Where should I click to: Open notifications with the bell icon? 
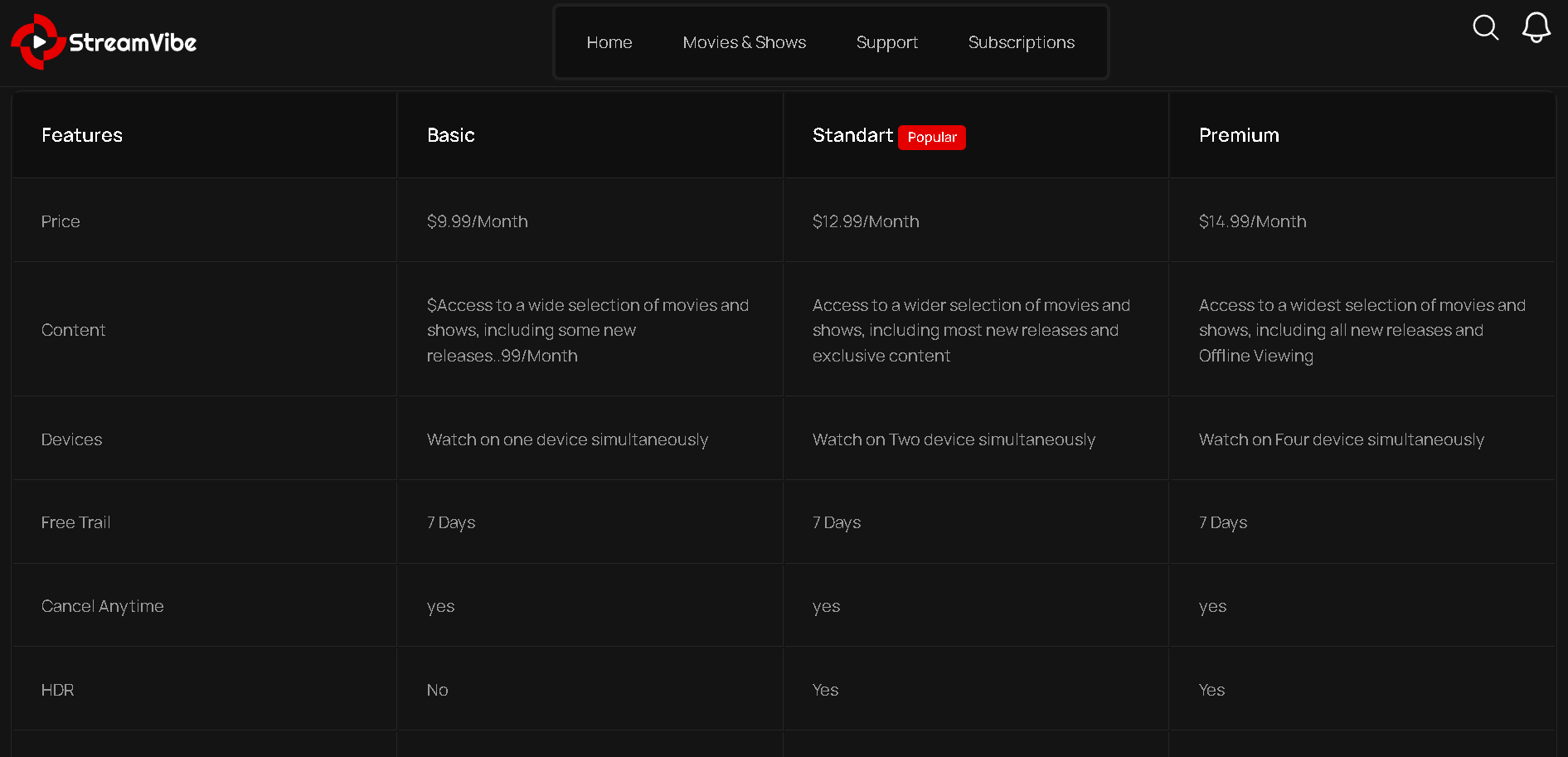point(1536,27)
